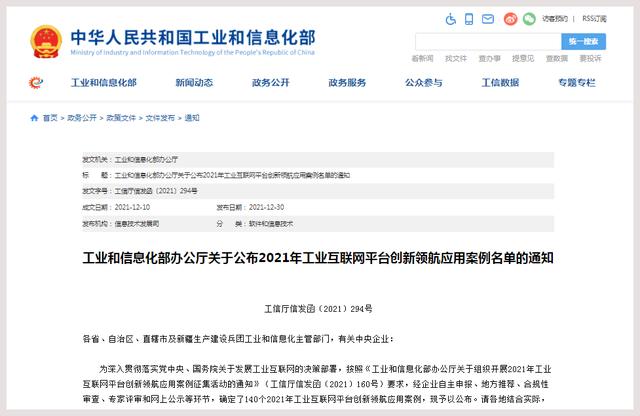This screenshot has width=640, height=416.
Task: Open 专题专栏 nav menu
Action: [x=577, y=83]
